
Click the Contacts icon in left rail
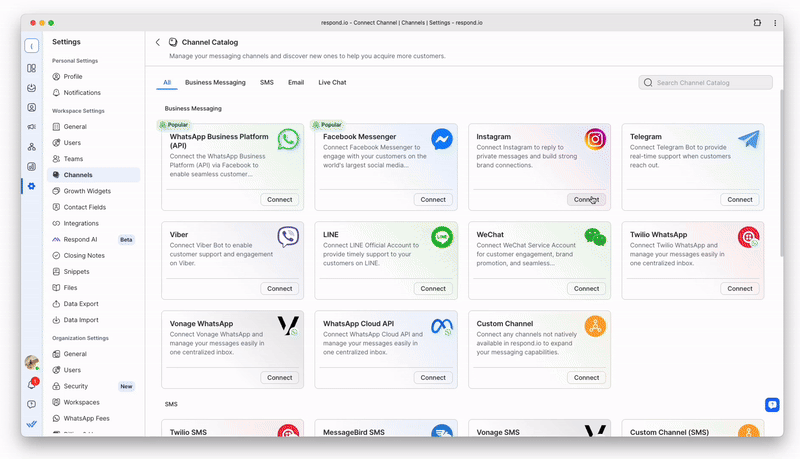(32, 107)
